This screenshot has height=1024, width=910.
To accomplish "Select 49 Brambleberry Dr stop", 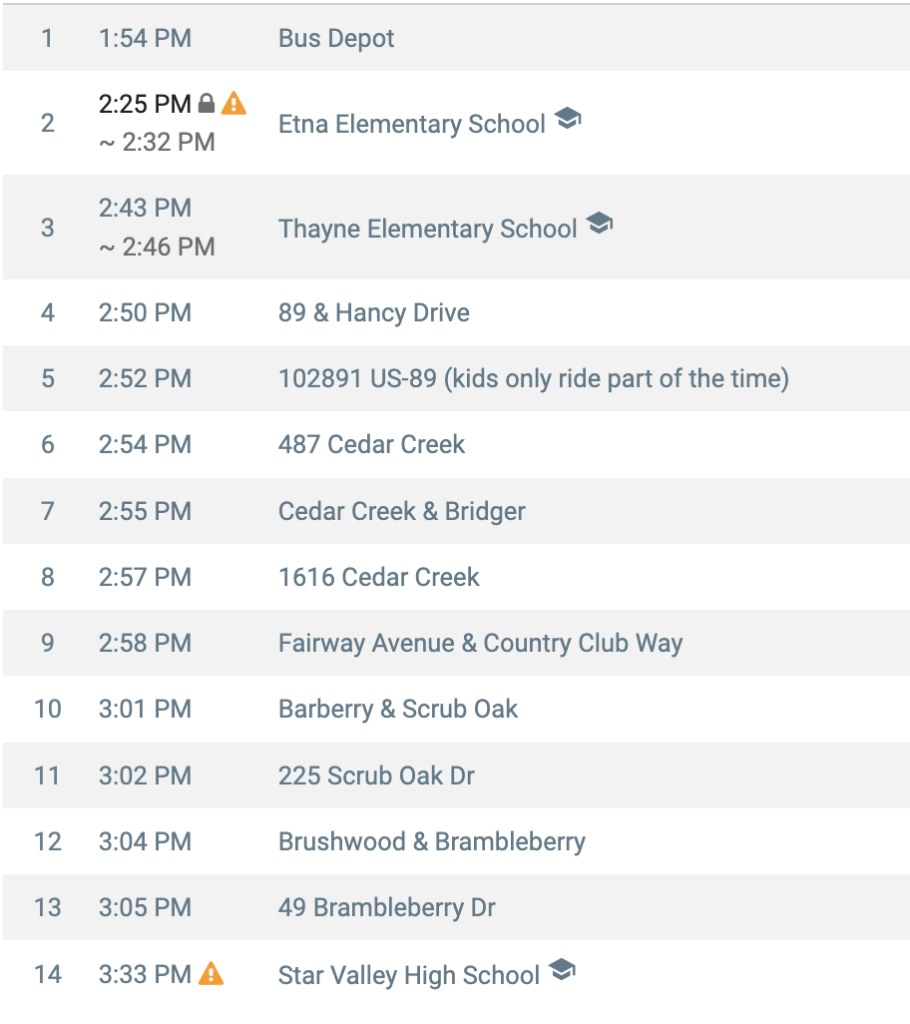I will coord(387,908).
